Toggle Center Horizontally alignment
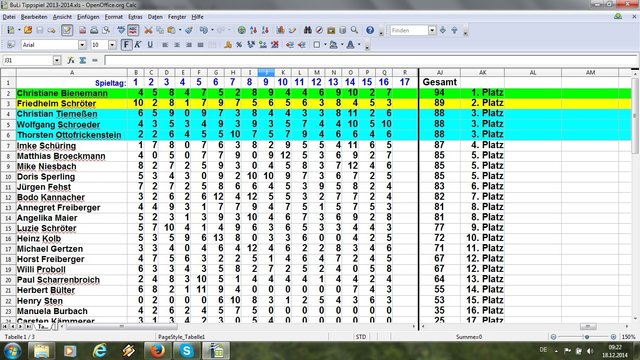Image resolution: width=640 pixels, height=360 pixels. (177, 45)
